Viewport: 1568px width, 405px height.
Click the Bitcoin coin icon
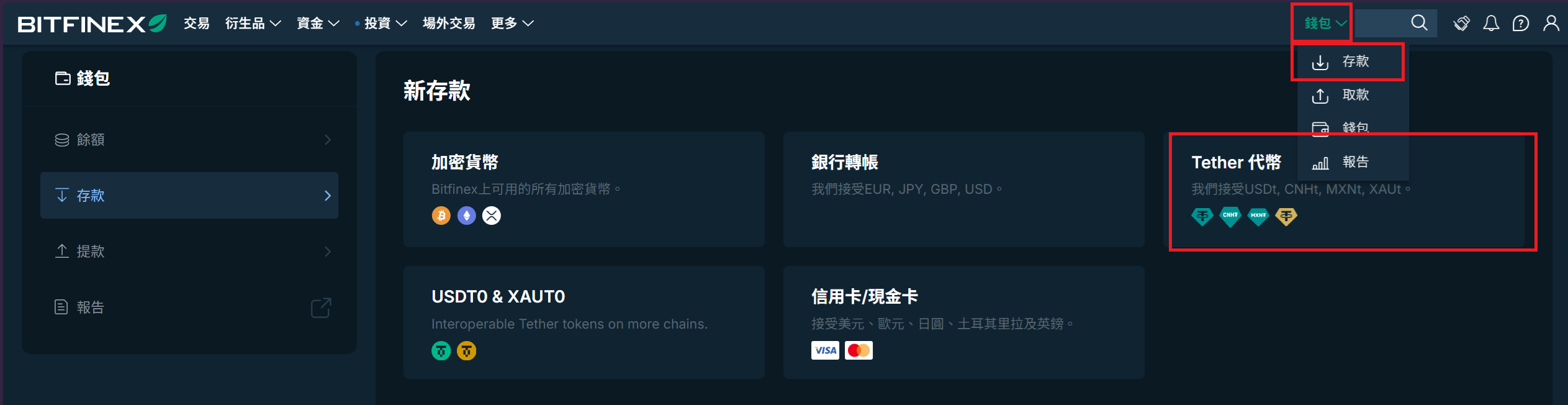coord(441,216)
